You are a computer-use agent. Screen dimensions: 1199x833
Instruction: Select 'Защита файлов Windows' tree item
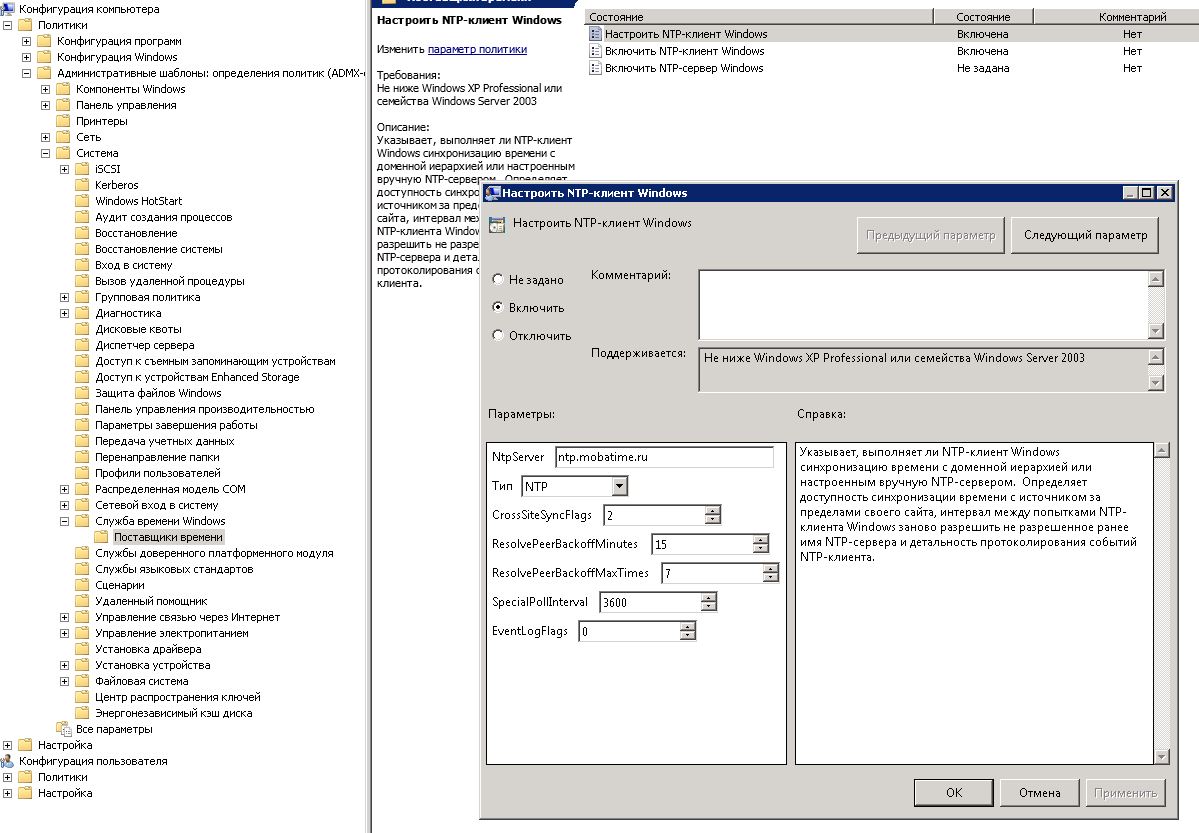pyautogui.click(x=158, y=393)
